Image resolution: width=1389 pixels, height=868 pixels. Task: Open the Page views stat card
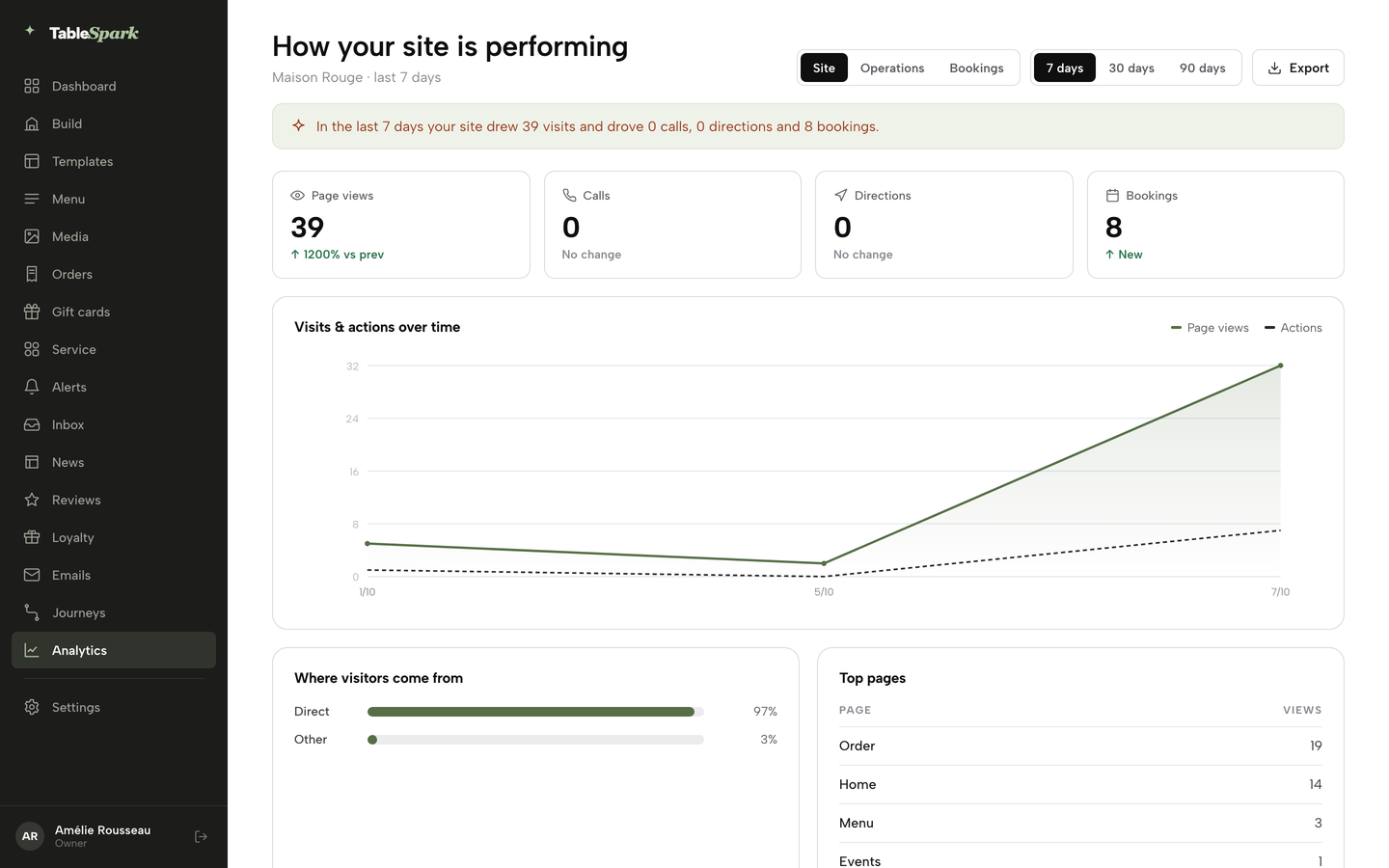pos(401,225)
